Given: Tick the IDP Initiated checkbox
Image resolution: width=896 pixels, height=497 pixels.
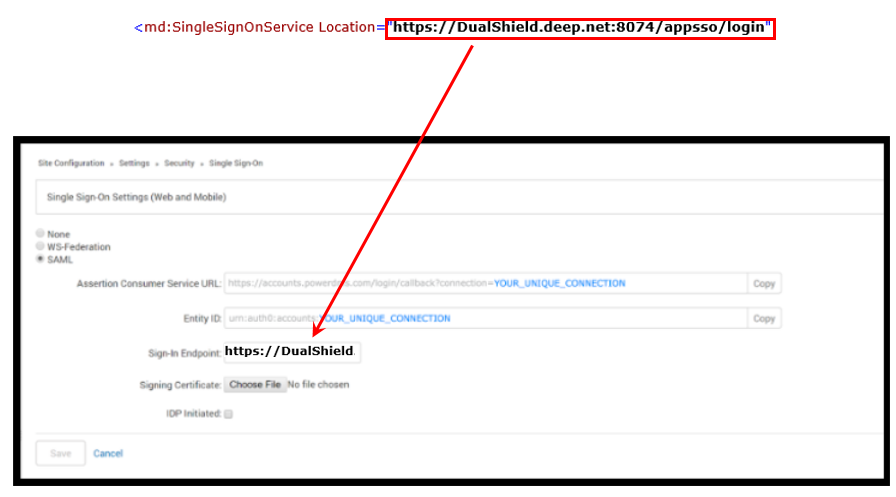Looking at the screenshot, I should pos(228,414).
